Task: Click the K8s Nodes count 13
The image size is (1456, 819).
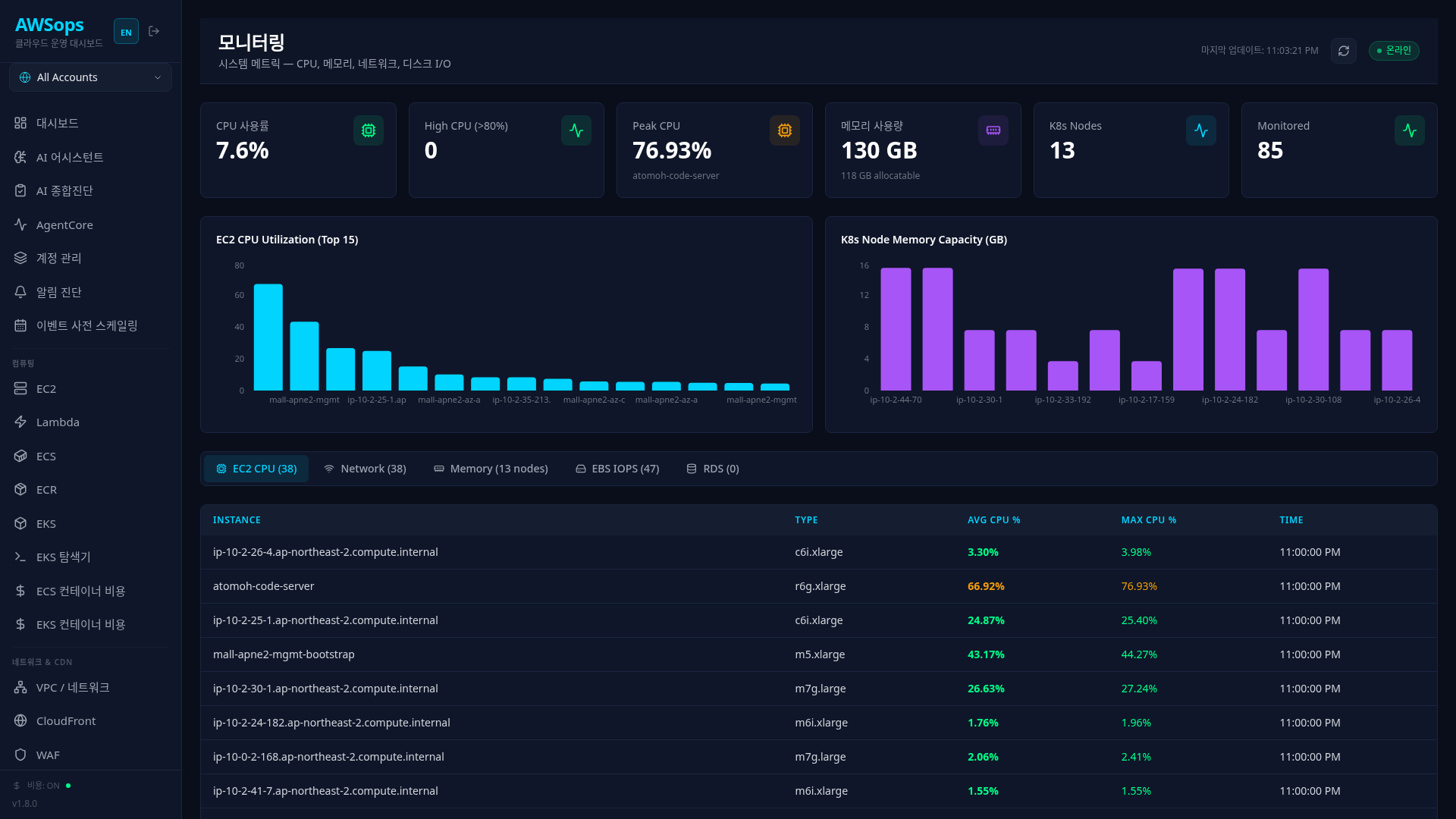Action: tap(1062, 151)
